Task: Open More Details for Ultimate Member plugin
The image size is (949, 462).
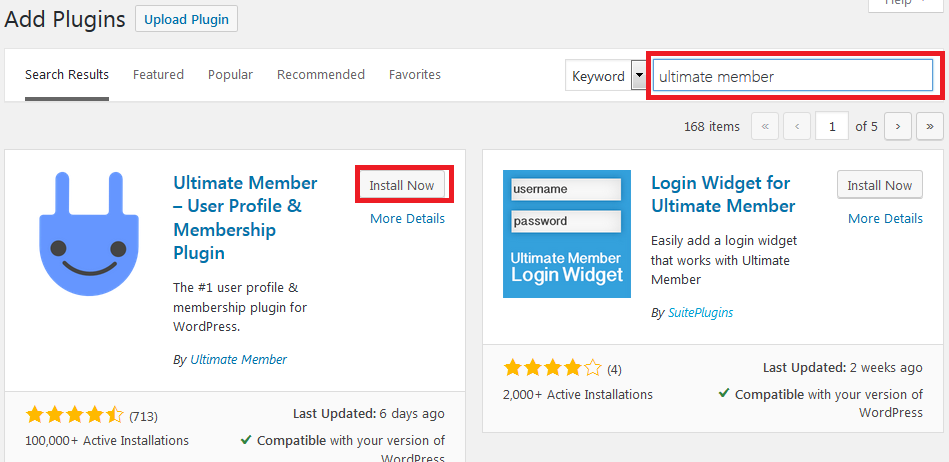Action: [407, 219]
